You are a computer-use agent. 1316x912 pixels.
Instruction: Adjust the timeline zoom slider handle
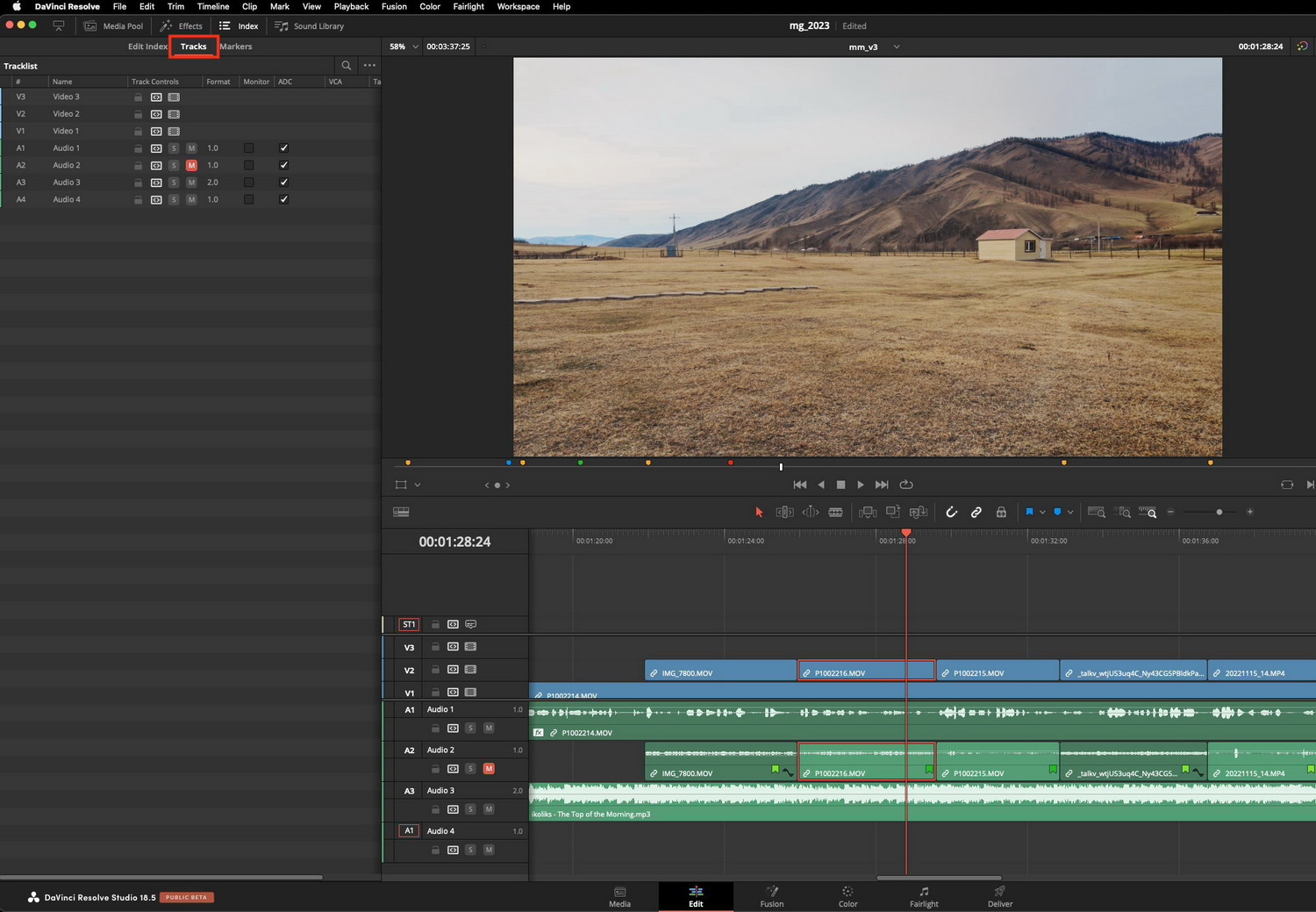[1219, 512]
